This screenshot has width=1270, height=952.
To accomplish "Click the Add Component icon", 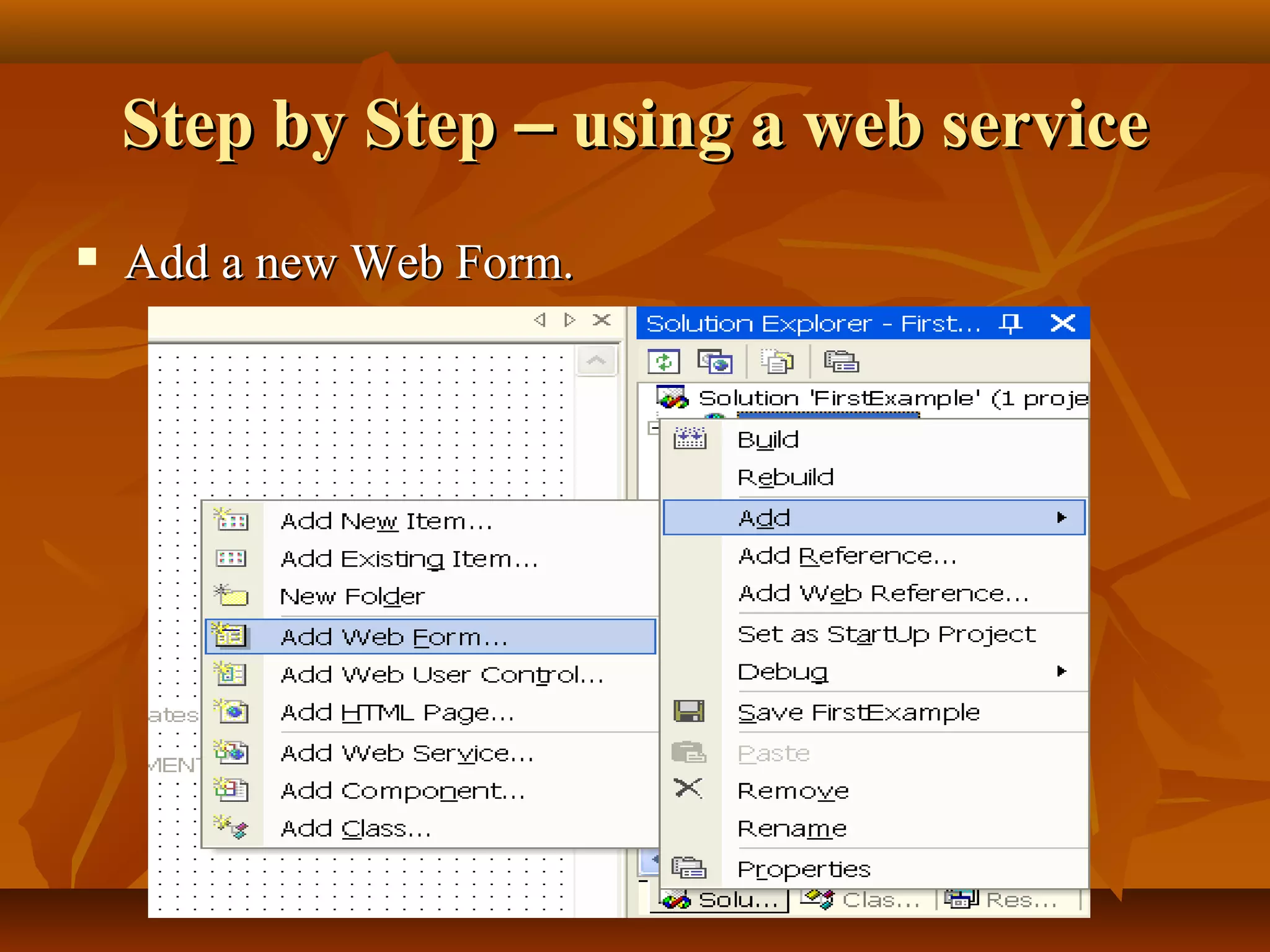I will [x=231, y=789].
